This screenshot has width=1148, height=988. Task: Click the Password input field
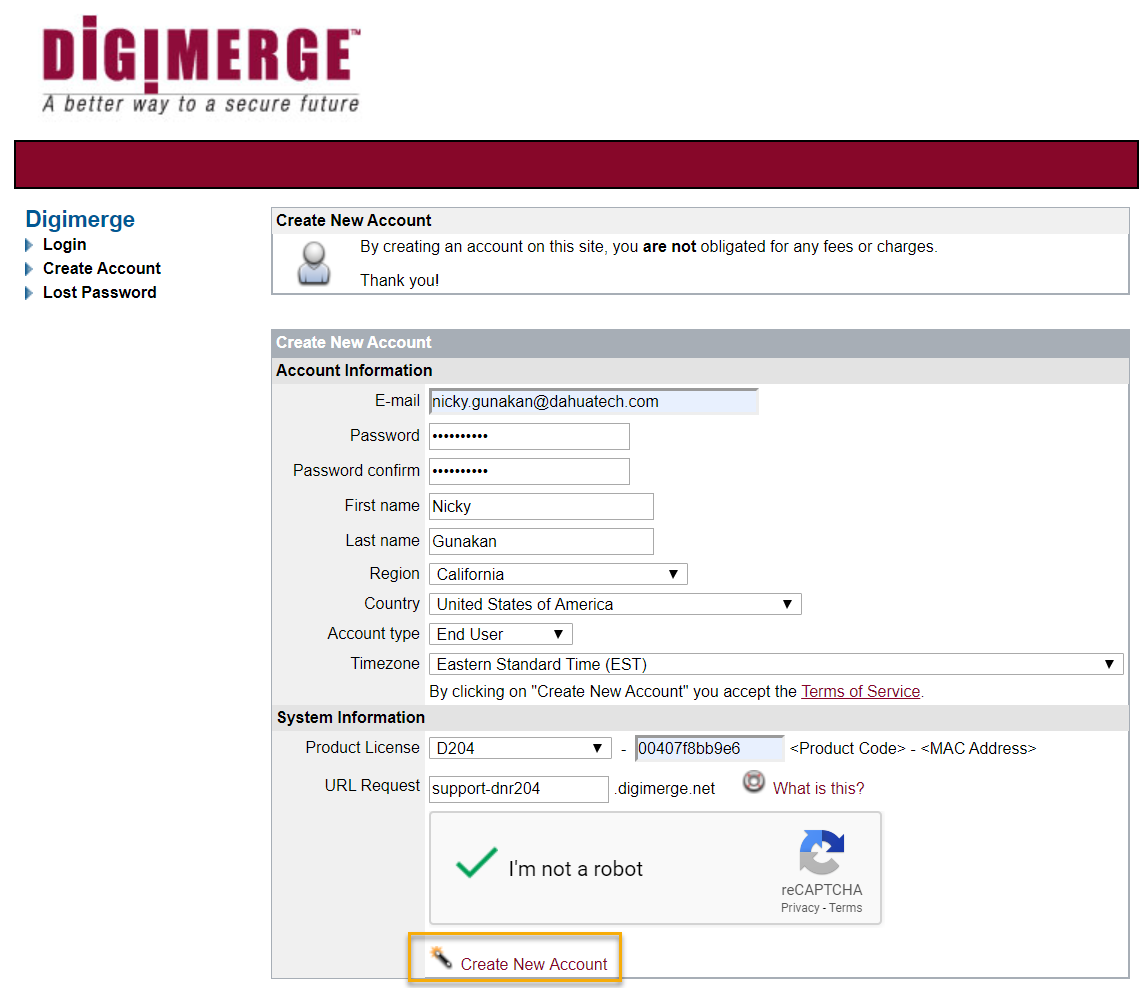click(529, 437)
